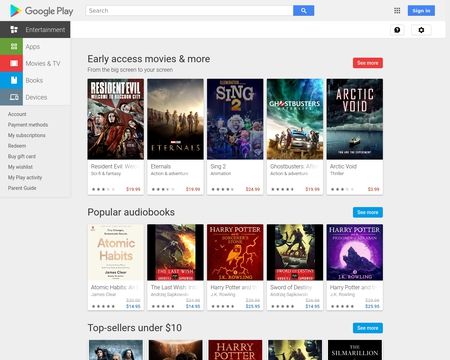Click the Eternals title text

tap(161, 166)
